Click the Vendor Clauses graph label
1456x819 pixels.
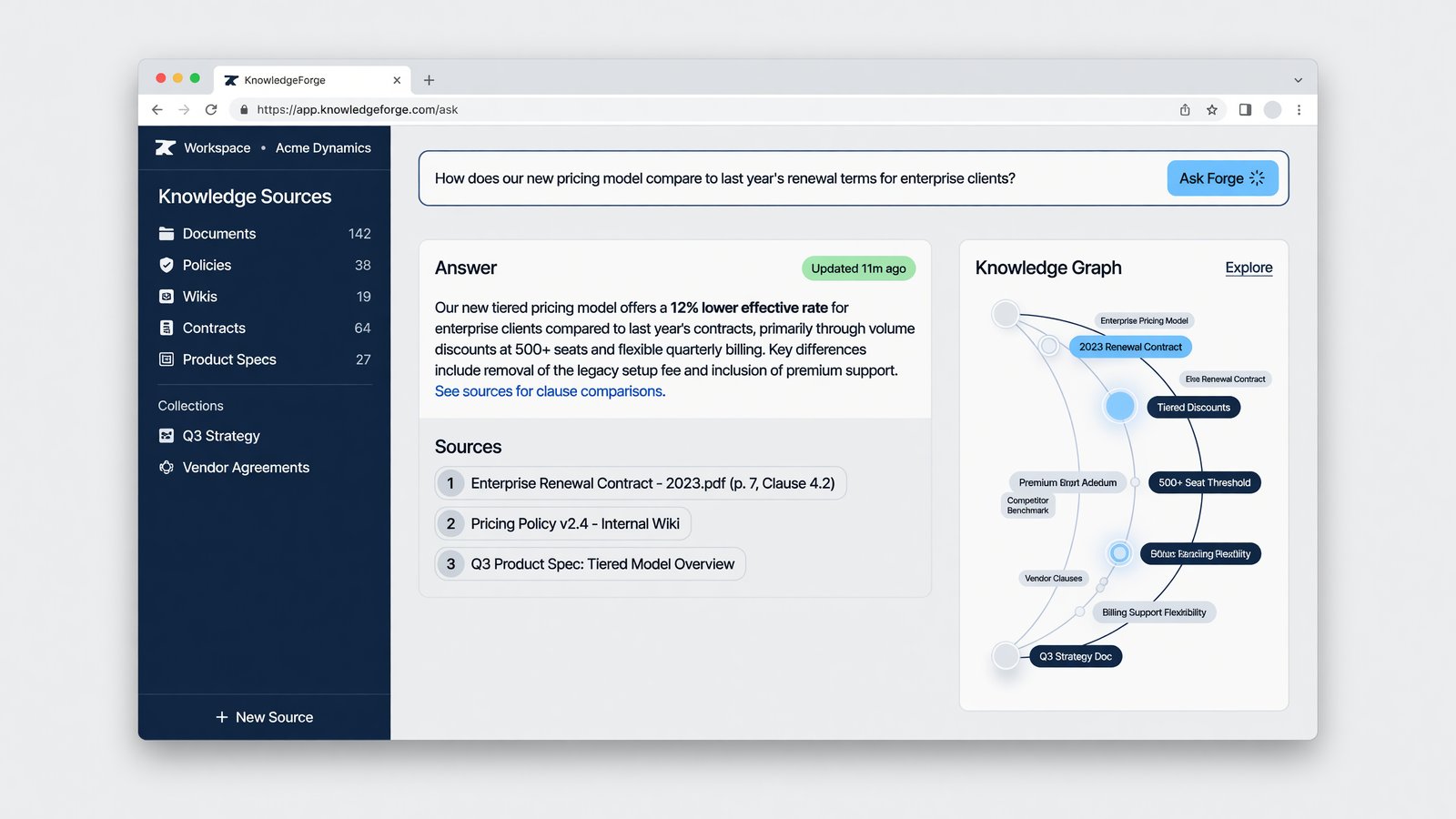click(x=1054, y=578)
